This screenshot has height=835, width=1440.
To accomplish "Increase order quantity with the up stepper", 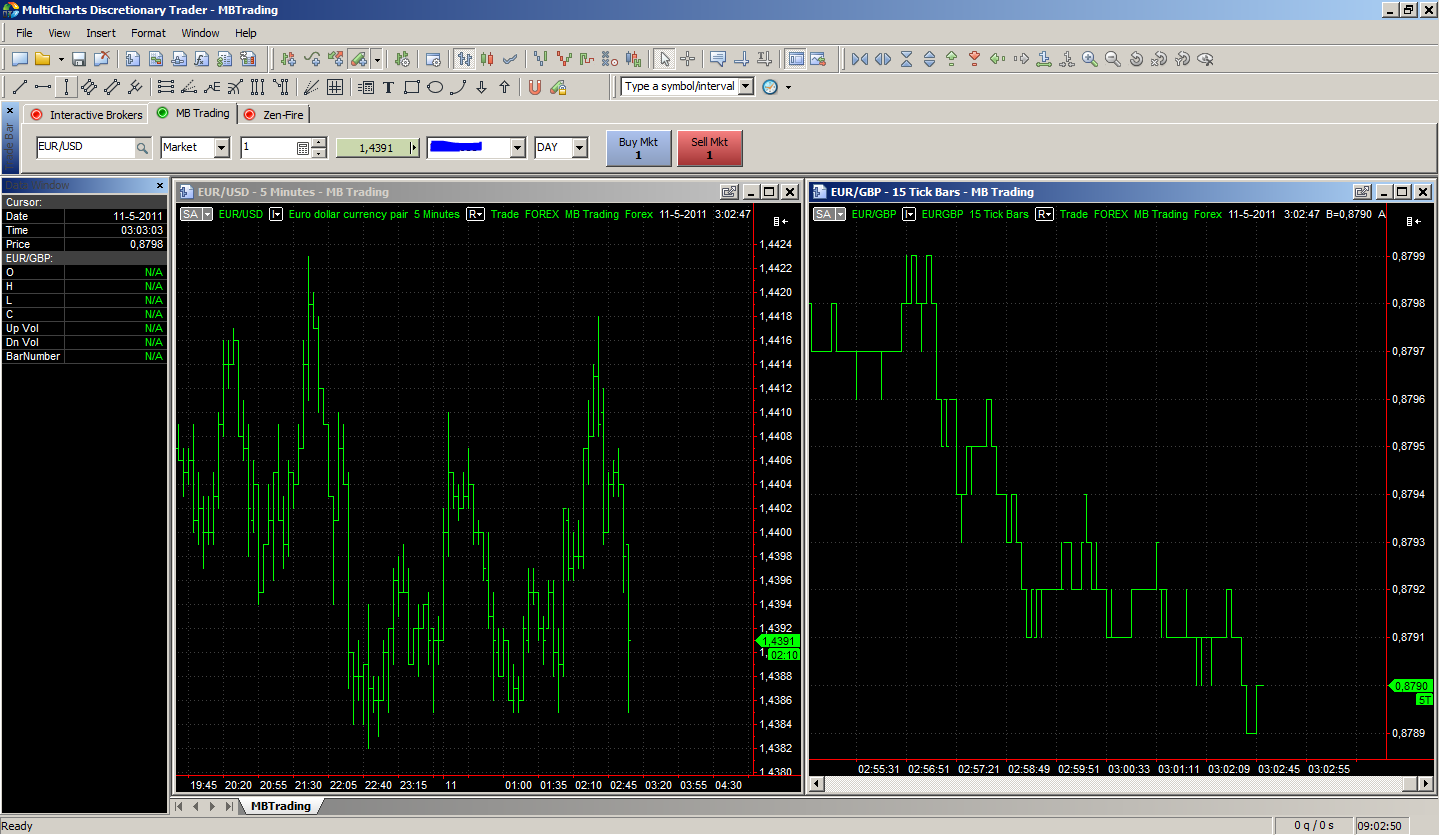I will pyautogui.click(x=319, y=143).
